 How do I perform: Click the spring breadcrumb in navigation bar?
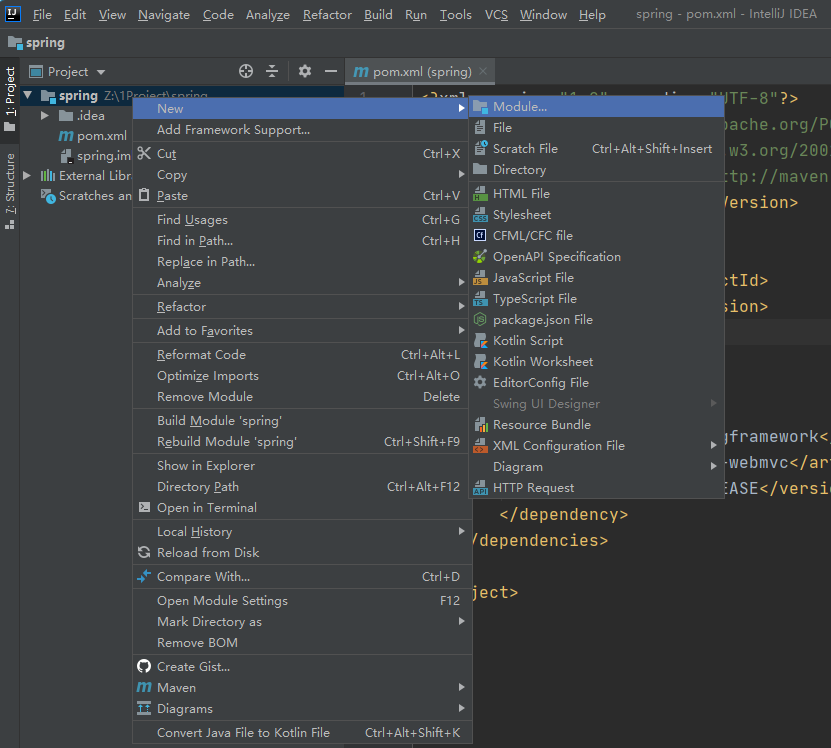[37, 43]
